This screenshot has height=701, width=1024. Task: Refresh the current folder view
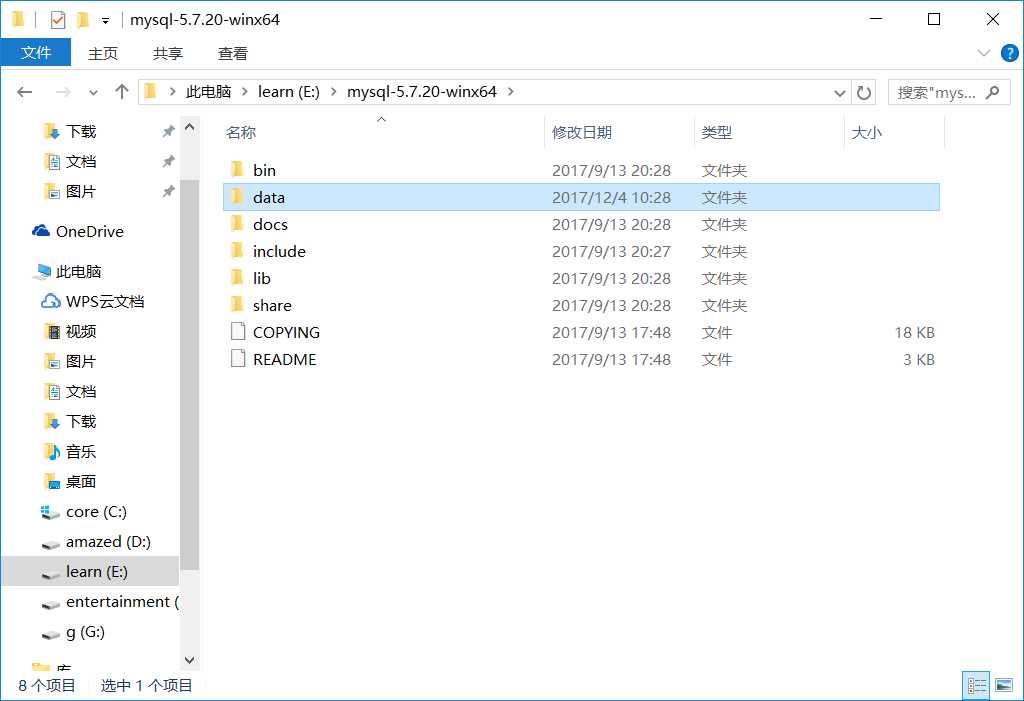(x=864, y=93)
